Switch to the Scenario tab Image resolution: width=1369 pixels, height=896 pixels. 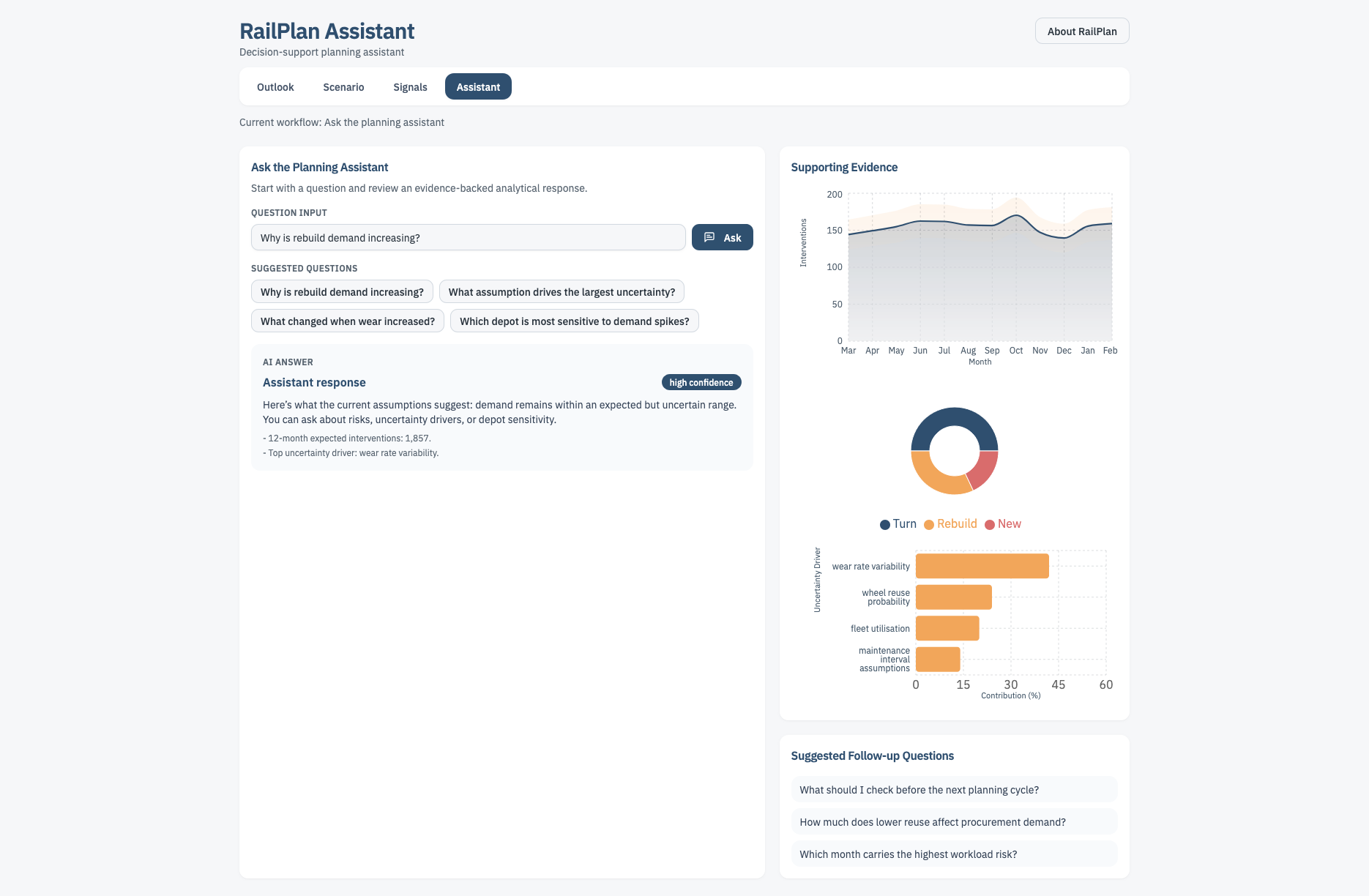click(x=343, y=86)
